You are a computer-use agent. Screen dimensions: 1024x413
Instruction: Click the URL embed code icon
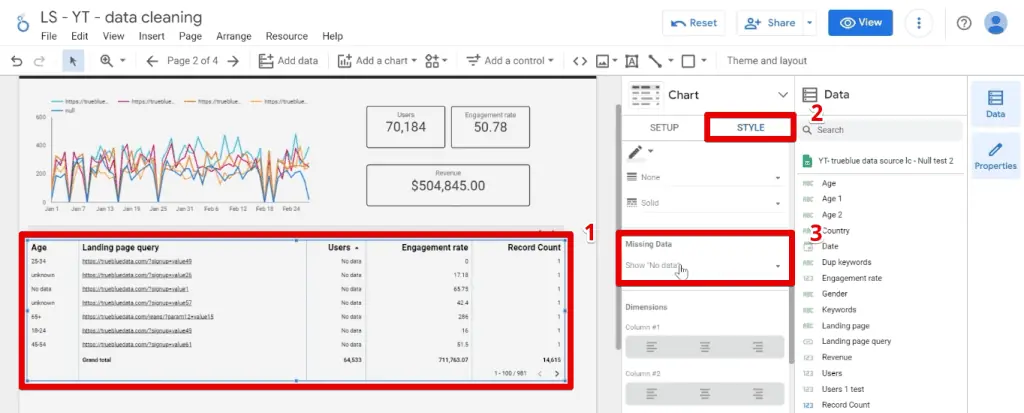tap(580, 61)
